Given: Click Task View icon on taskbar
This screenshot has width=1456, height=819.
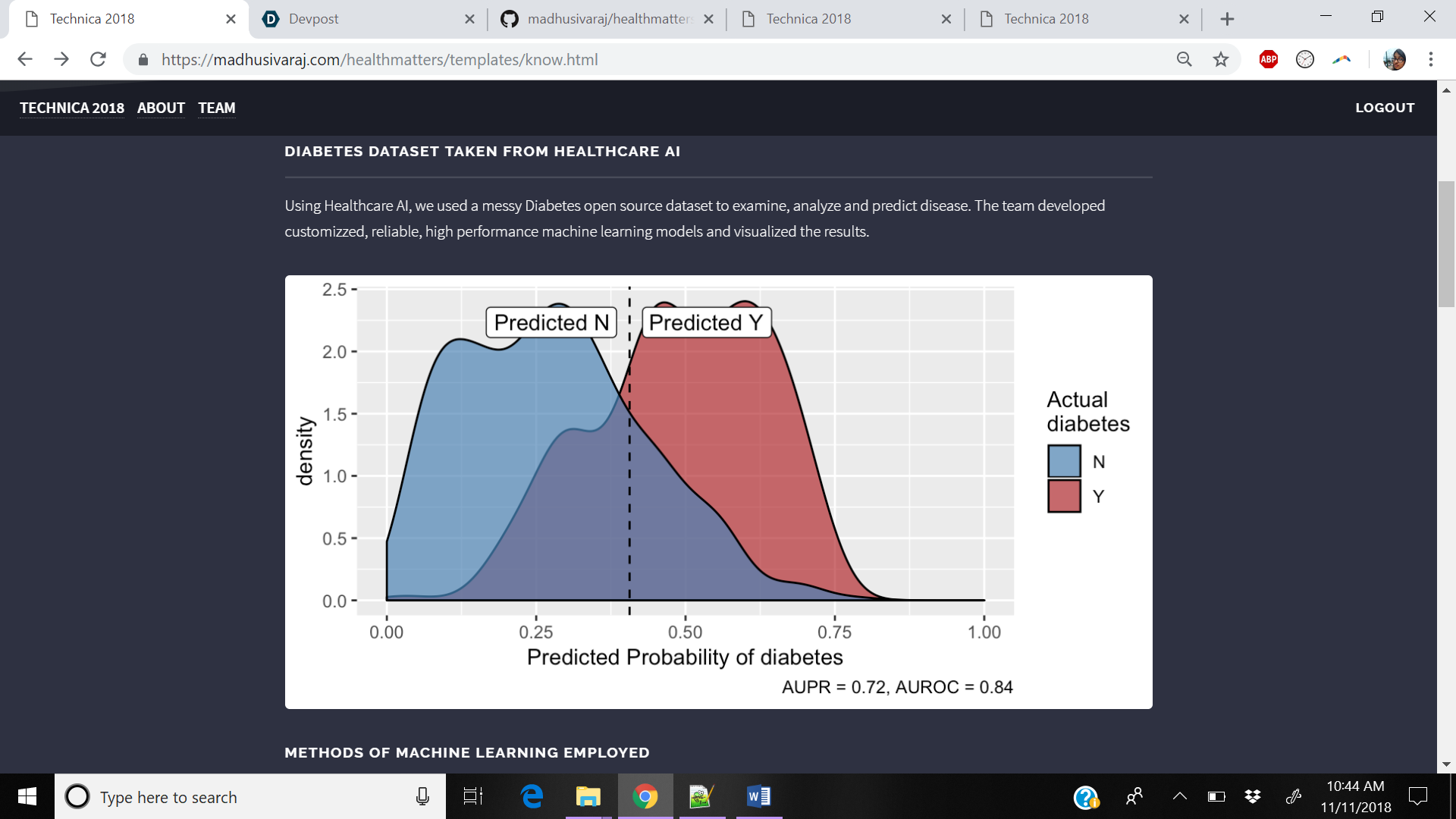Looking at the screenshot, I should 473,796.
